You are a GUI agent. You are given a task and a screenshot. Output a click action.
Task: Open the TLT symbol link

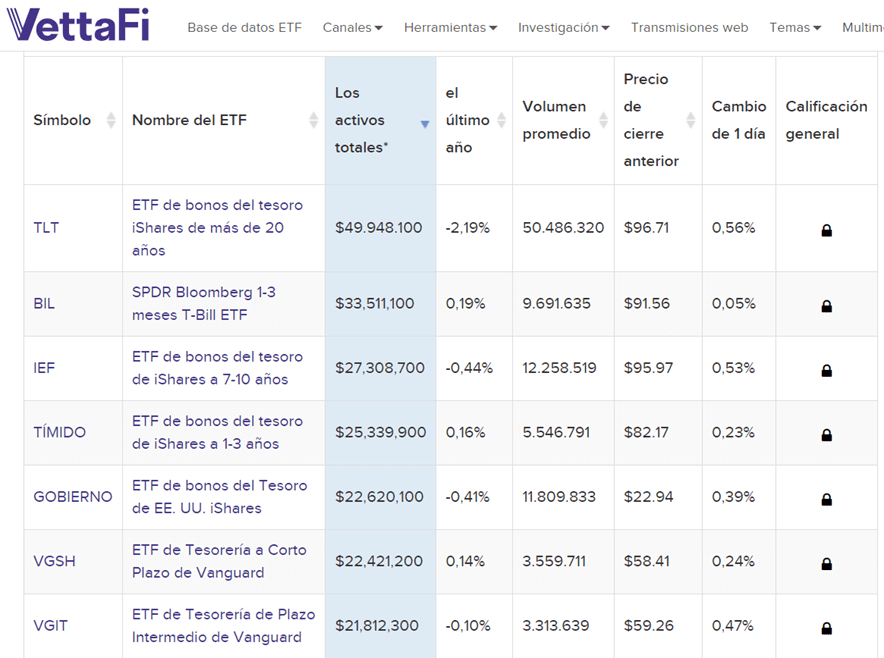(x=46, y=228)
